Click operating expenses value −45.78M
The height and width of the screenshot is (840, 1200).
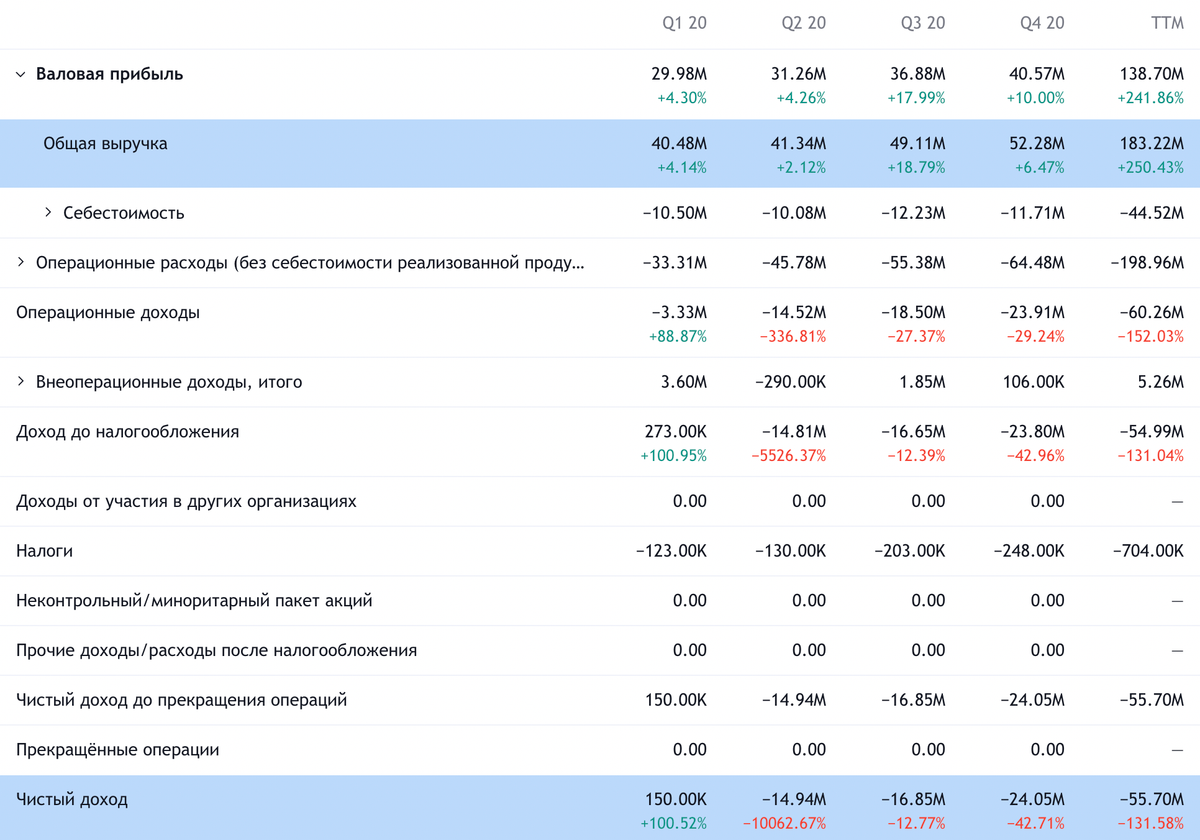click(793, 263)
